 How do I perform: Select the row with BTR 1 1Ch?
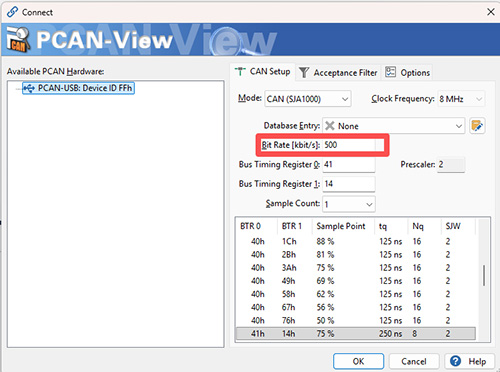tap(356, 241)
